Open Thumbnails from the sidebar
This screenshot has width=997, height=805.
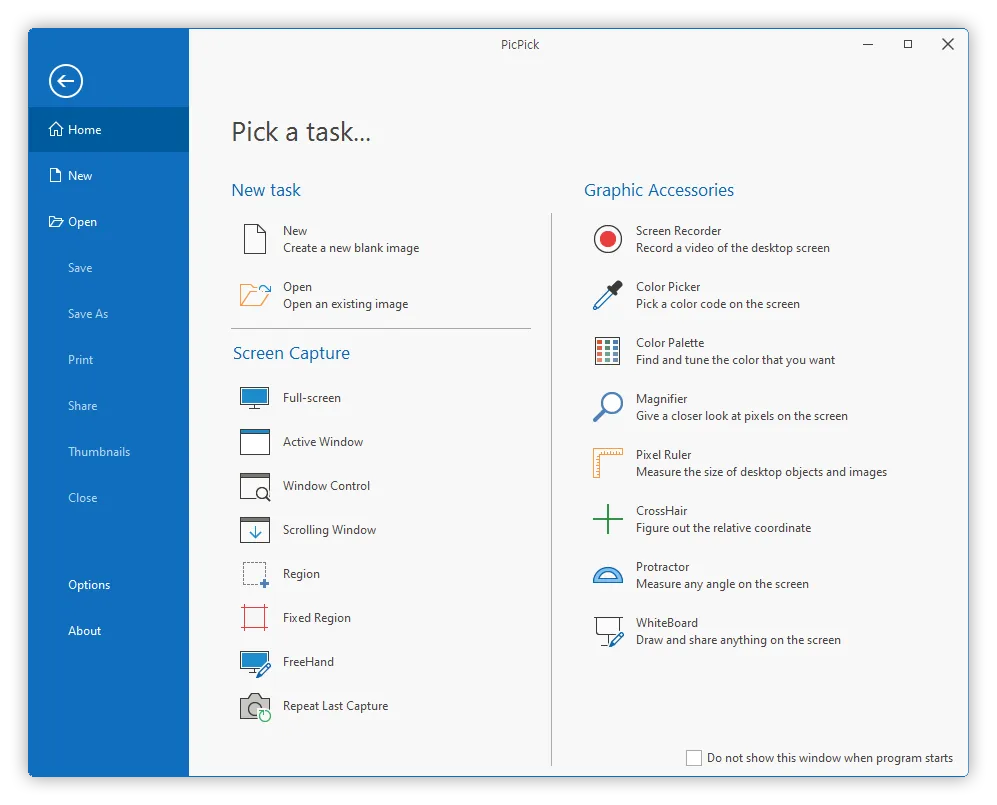pos(108,451)
